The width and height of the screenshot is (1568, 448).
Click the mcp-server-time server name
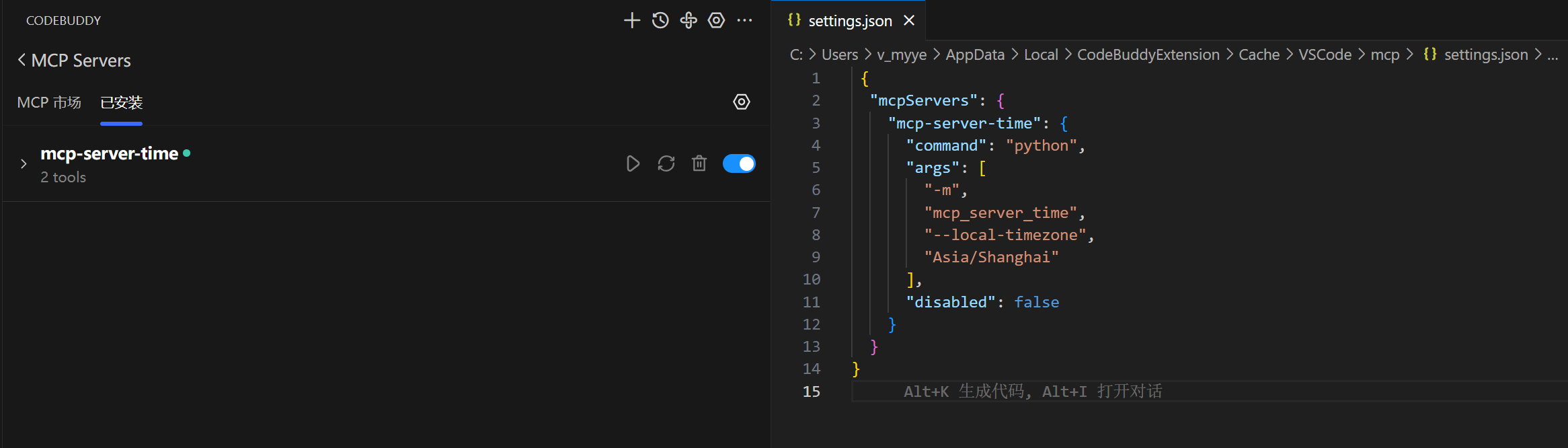pos(109,154)
